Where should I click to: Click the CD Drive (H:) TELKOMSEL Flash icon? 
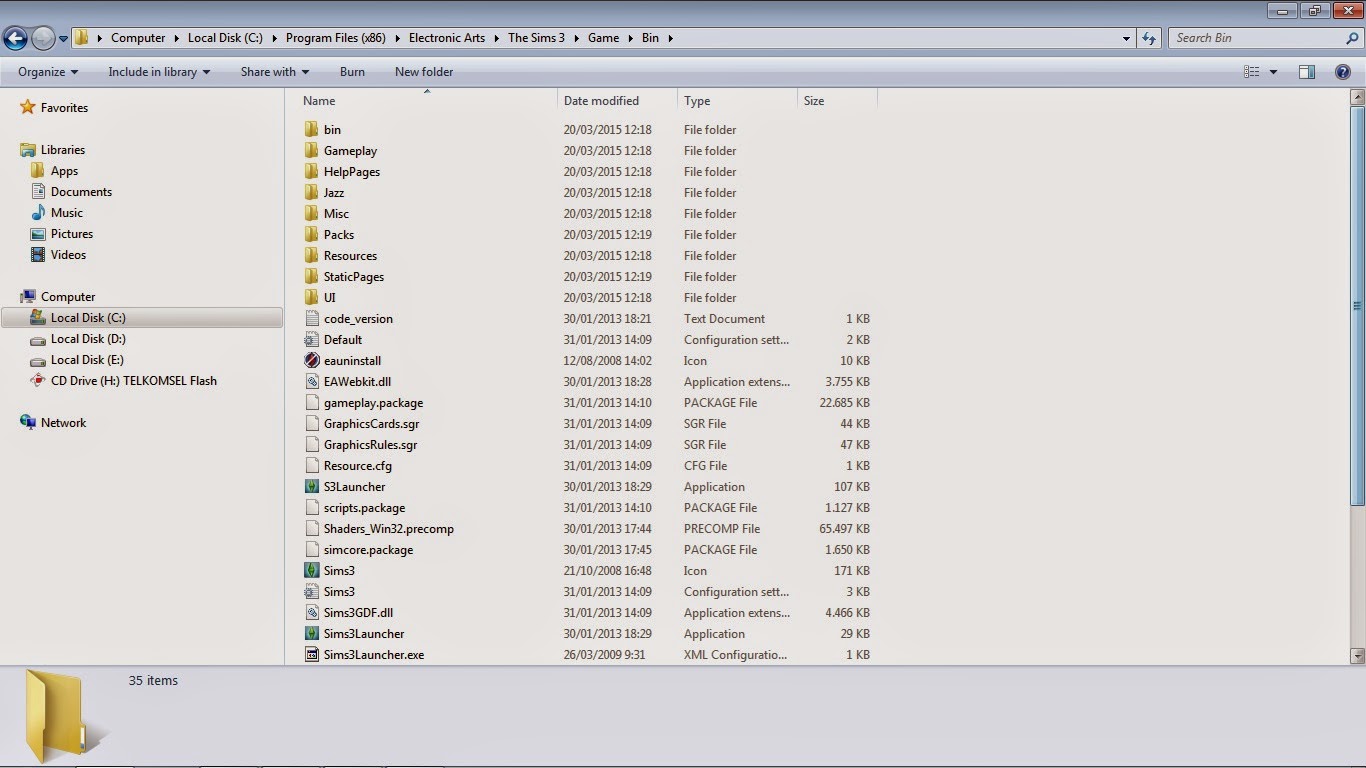38,381
